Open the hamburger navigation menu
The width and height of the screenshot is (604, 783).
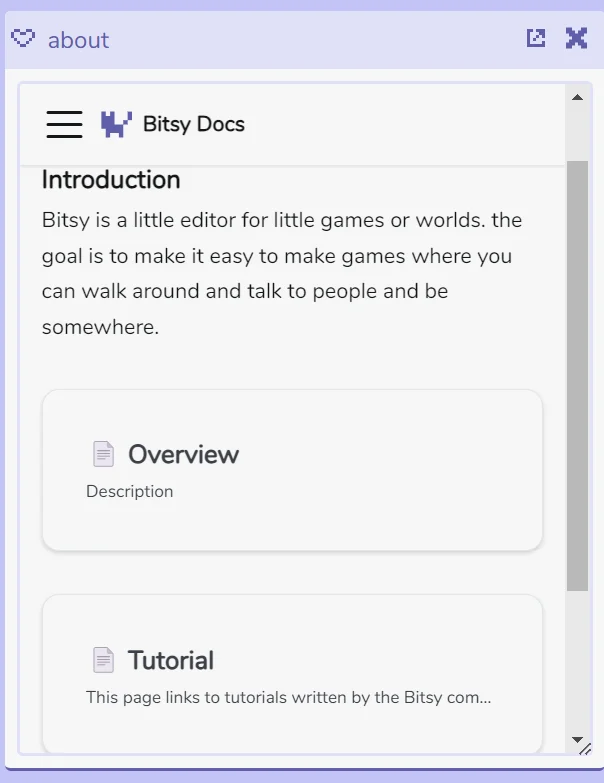[64, 124]
